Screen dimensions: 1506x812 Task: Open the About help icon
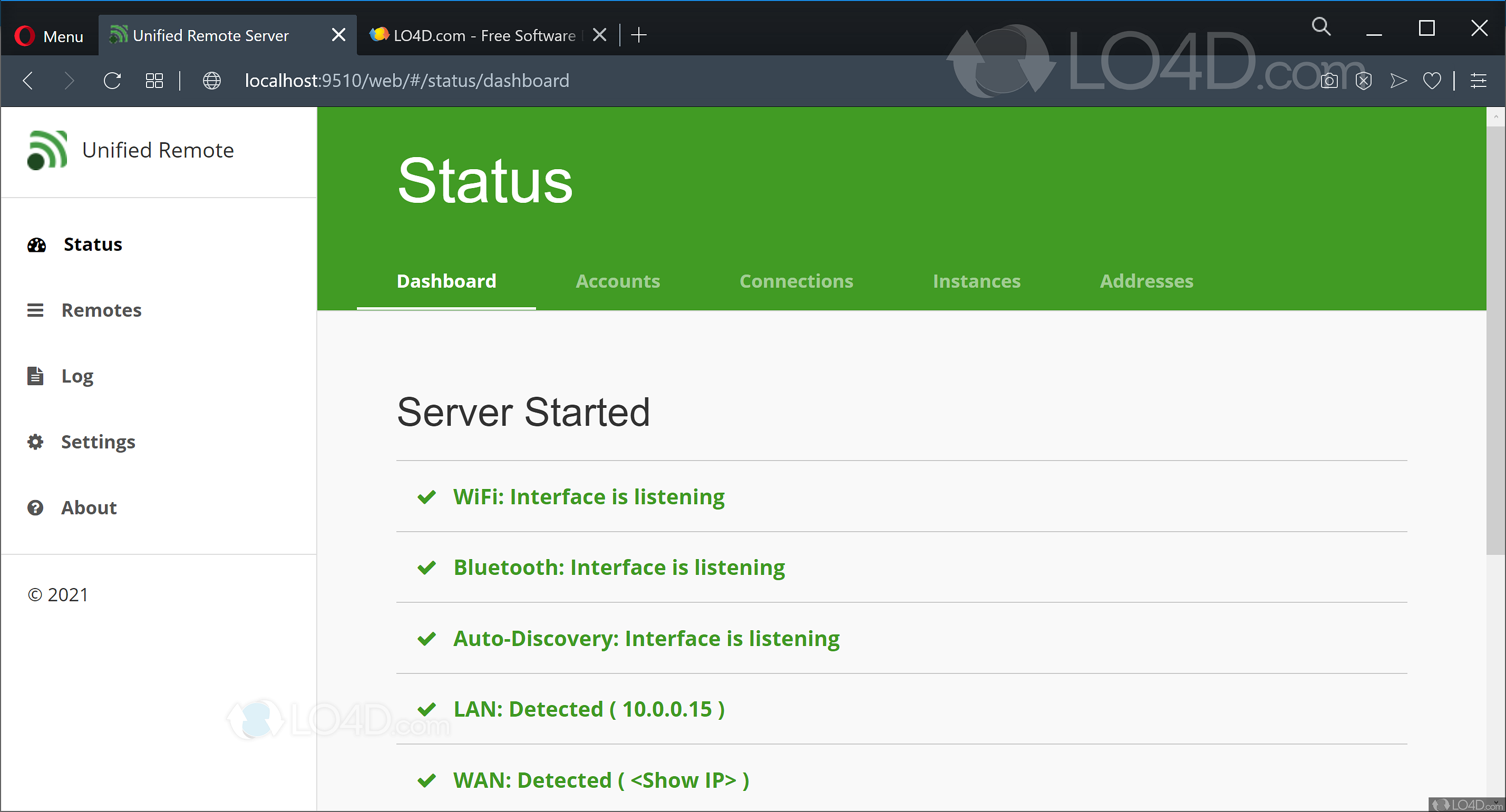[36, 507]
